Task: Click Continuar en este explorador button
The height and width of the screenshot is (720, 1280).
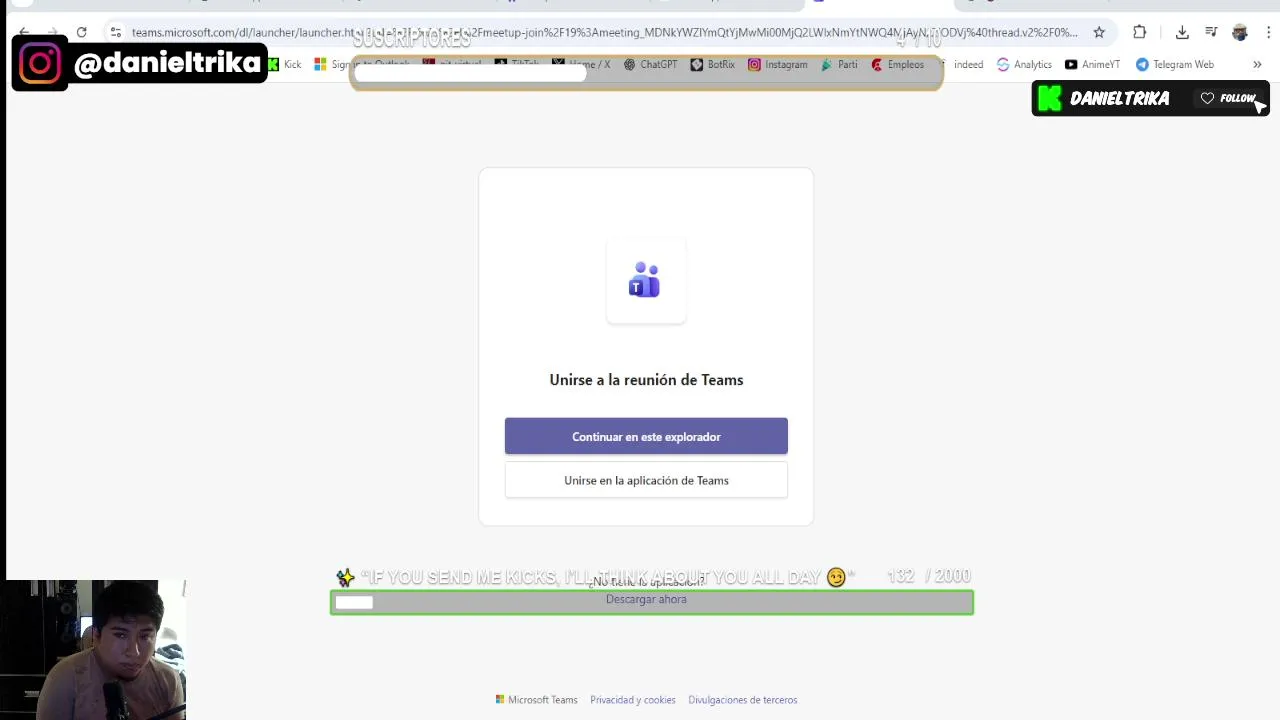Action: 646,436
